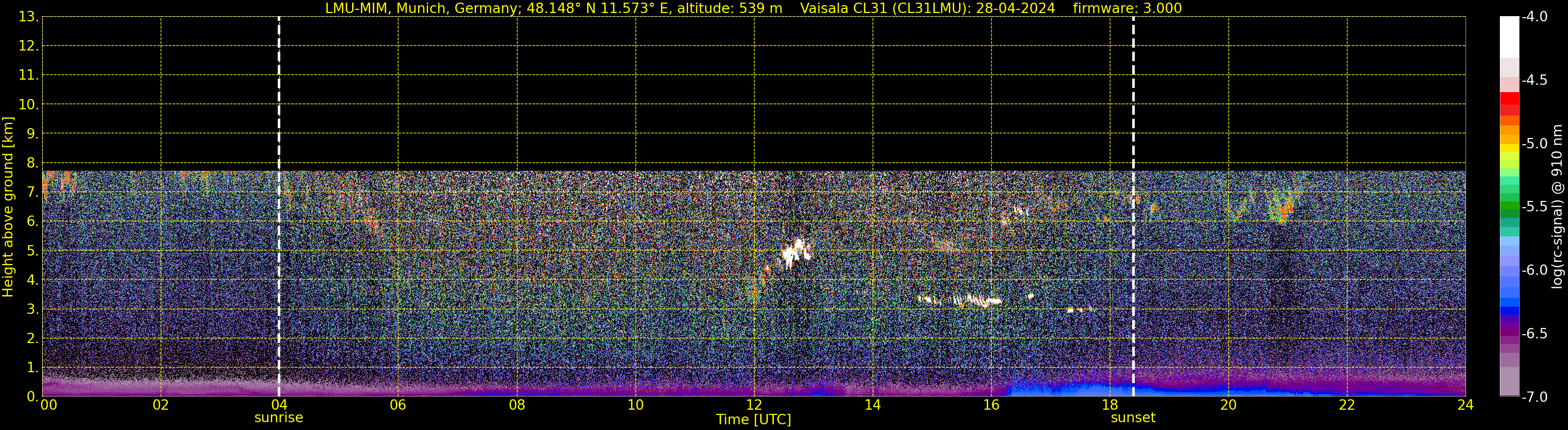Click the '20' hour tick on time axis

1228,406
